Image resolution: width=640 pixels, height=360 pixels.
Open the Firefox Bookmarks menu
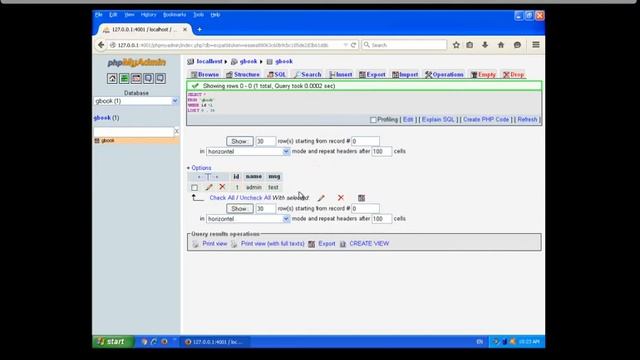click(174, 15)
